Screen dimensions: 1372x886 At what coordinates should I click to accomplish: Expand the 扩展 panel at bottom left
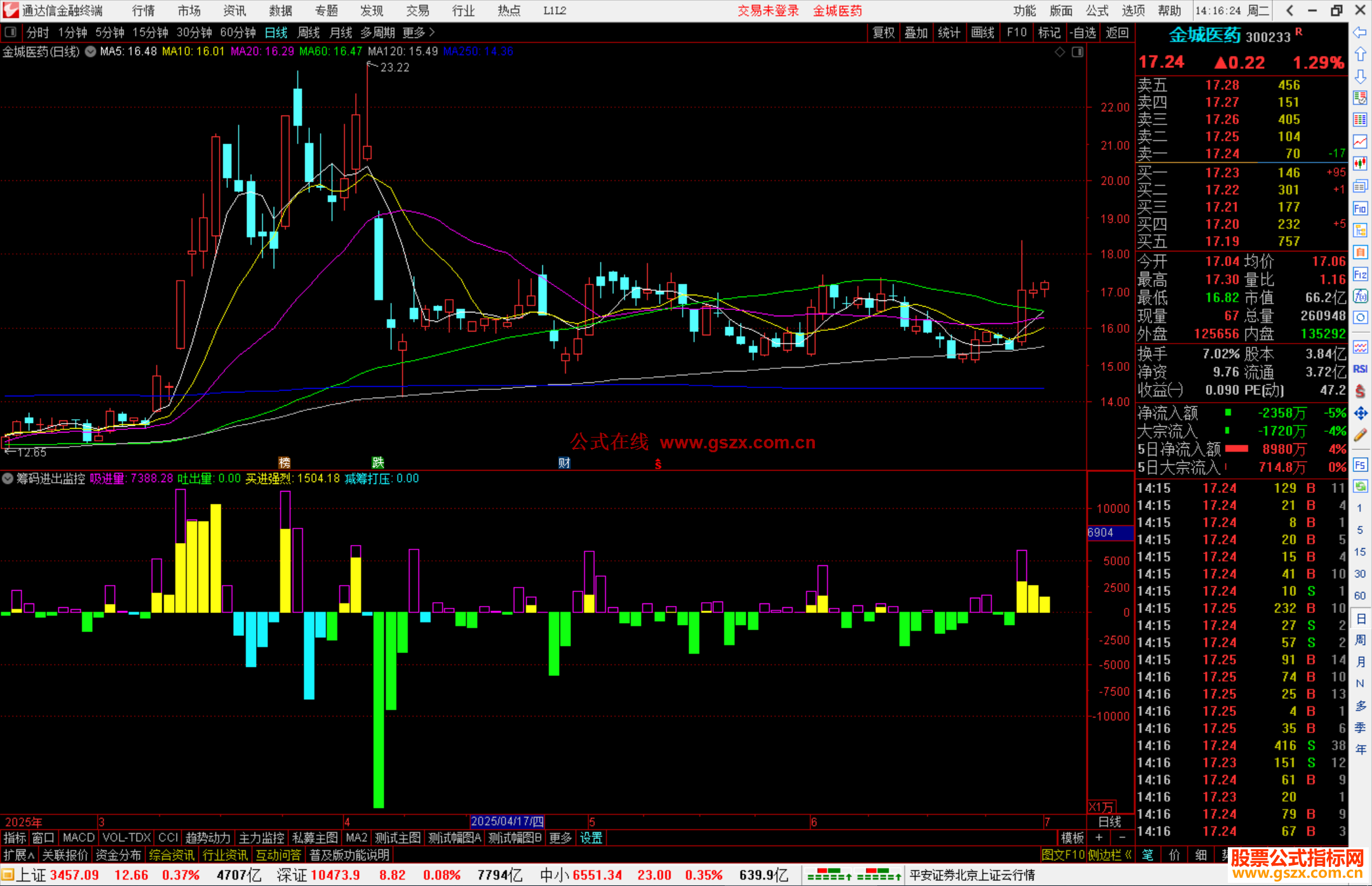pyautogui.click(x=19, y=855)
